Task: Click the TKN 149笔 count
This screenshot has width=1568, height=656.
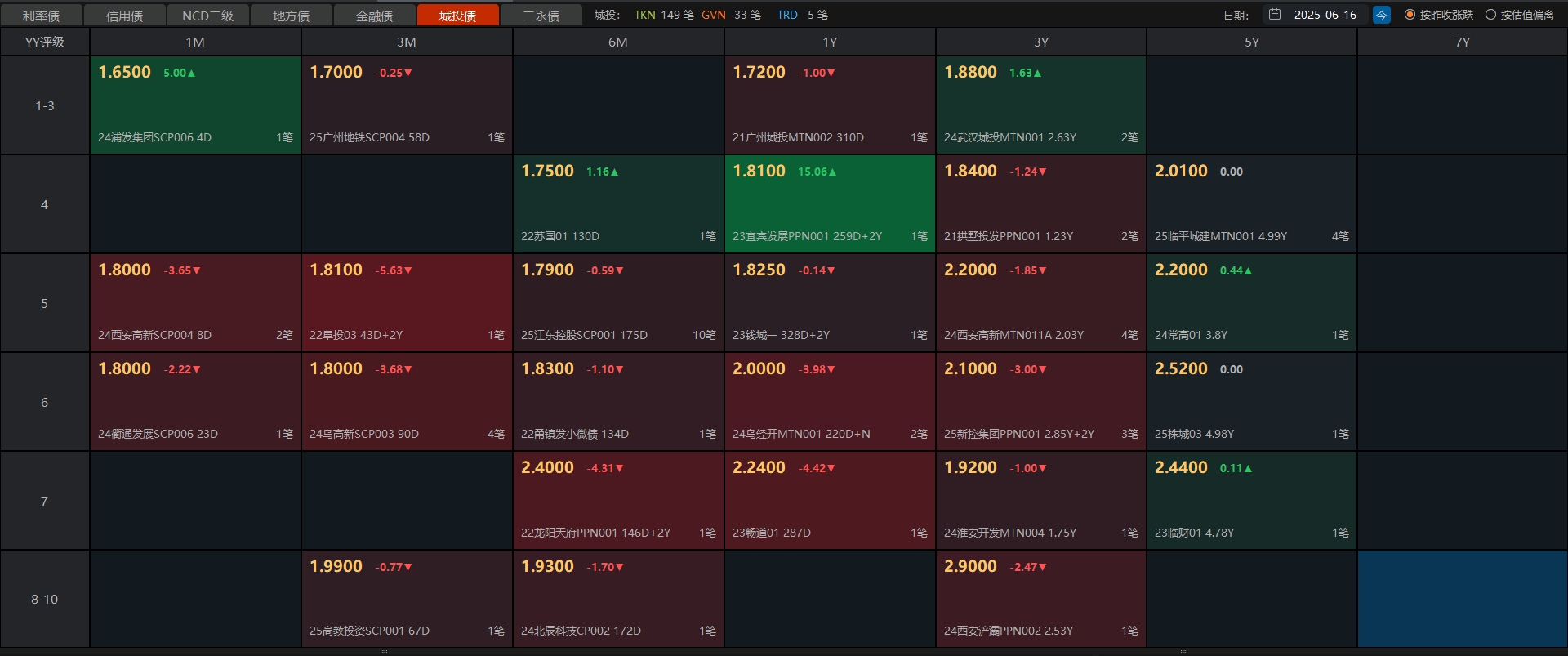Action: (664, 15)
